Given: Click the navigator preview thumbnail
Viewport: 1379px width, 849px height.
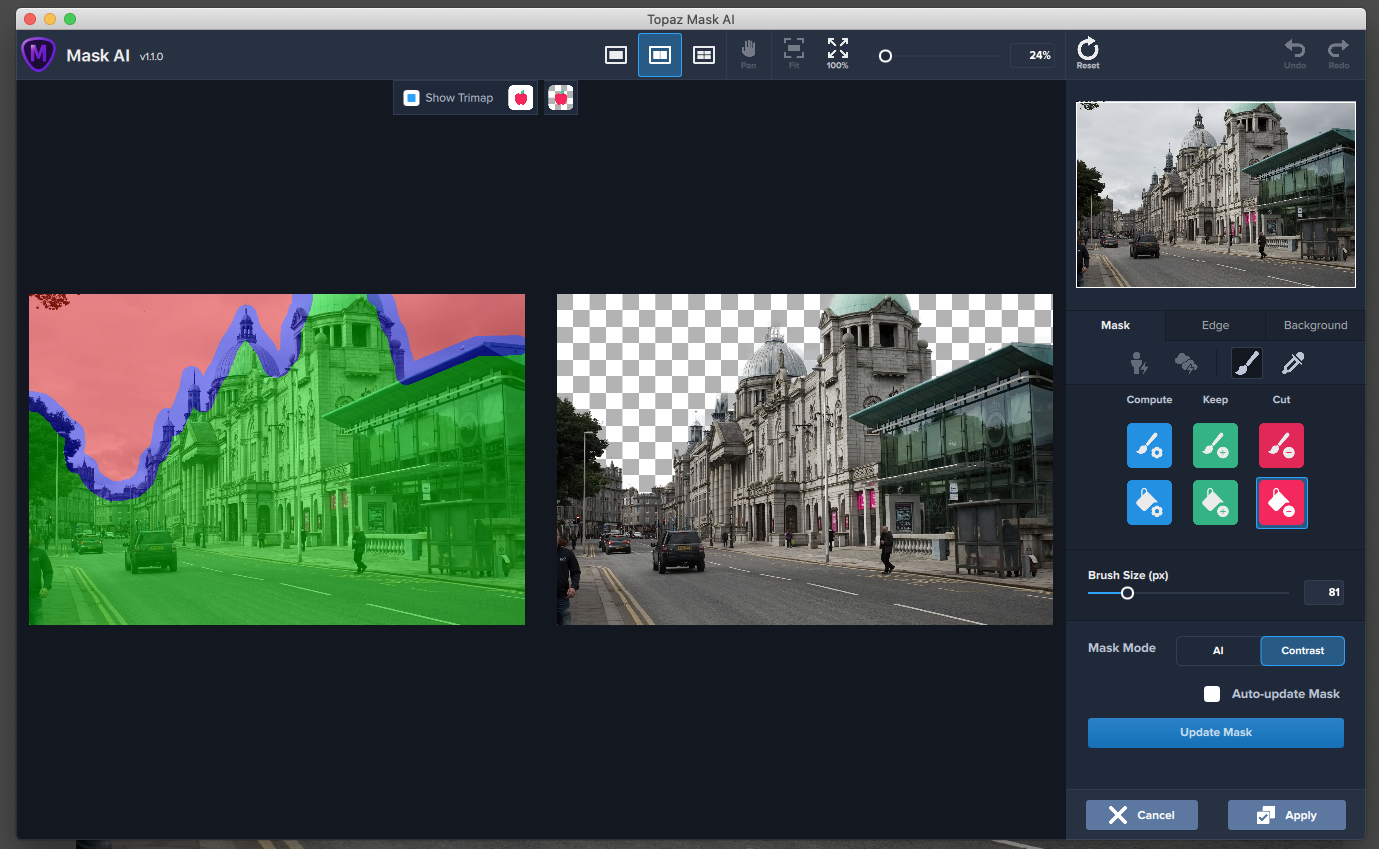Looking at the screenshot, I should (x=1216, y=194).
